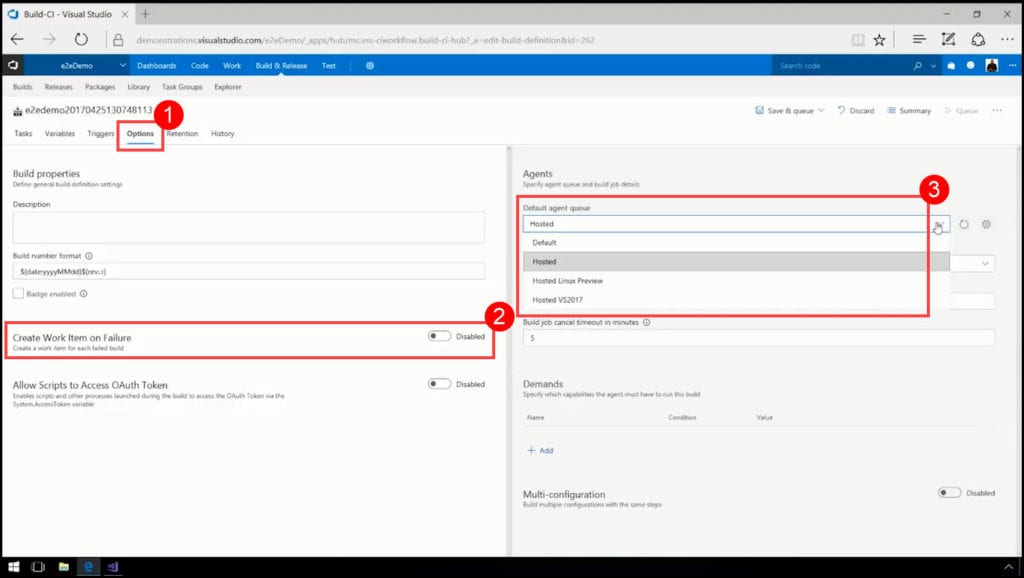
Task: Open File Explorer from the taskbar
Action: click(x=63, y=567)
